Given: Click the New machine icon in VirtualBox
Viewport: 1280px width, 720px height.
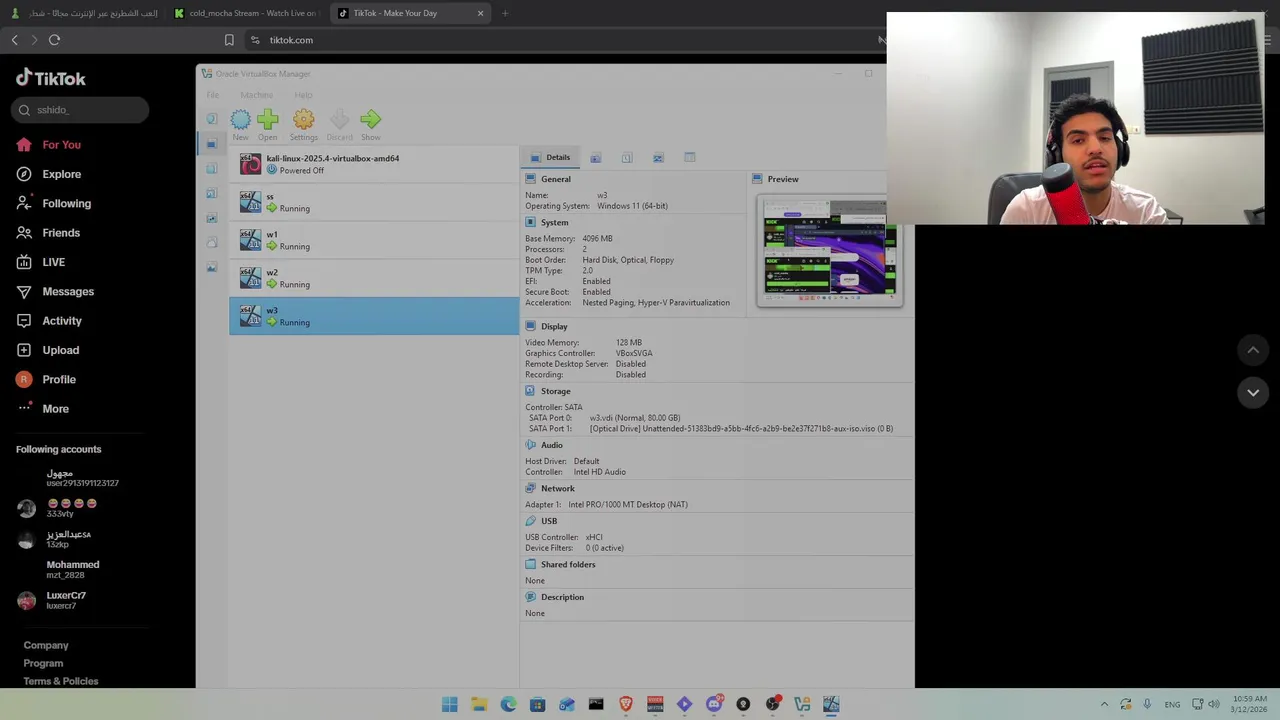Looking at the screenshot, I should pos(241,120).
